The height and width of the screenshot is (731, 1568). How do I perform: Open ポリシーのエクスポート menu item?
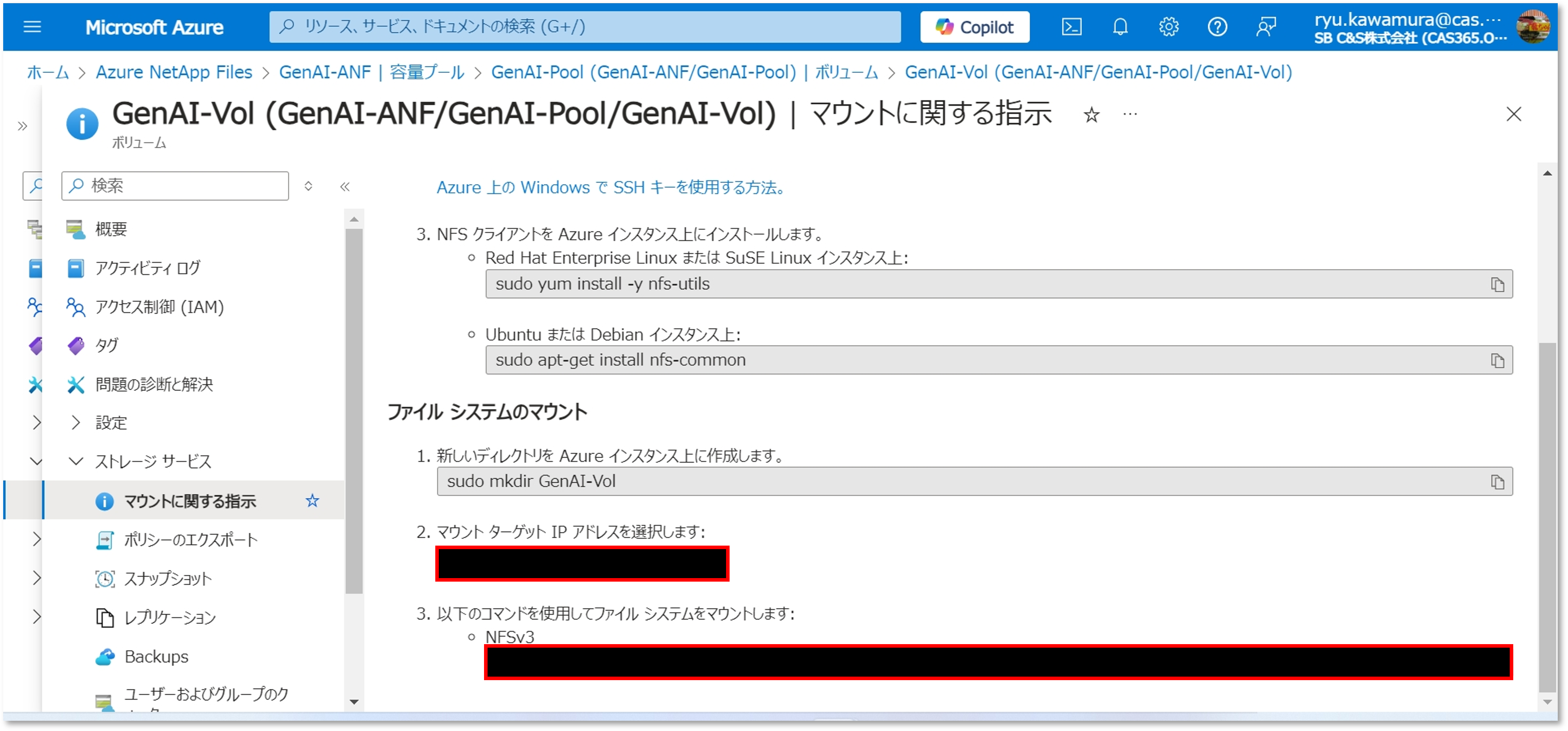pos(190,540)
